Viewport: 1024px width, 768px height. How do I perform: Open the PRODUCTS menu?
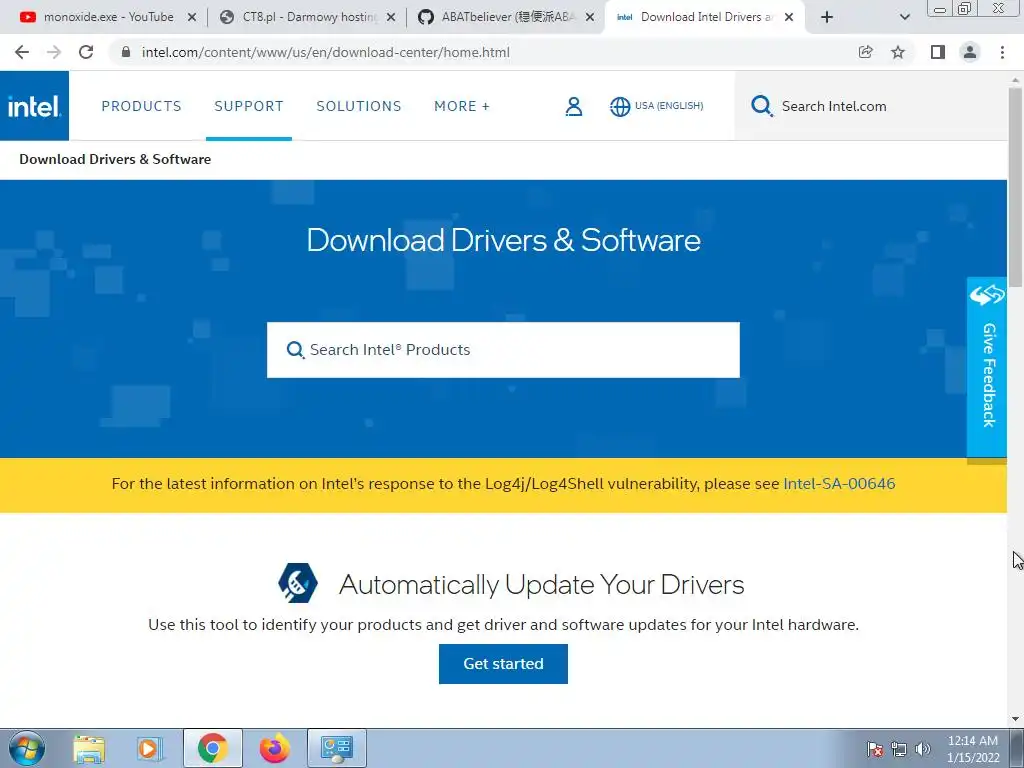point(141,106)
